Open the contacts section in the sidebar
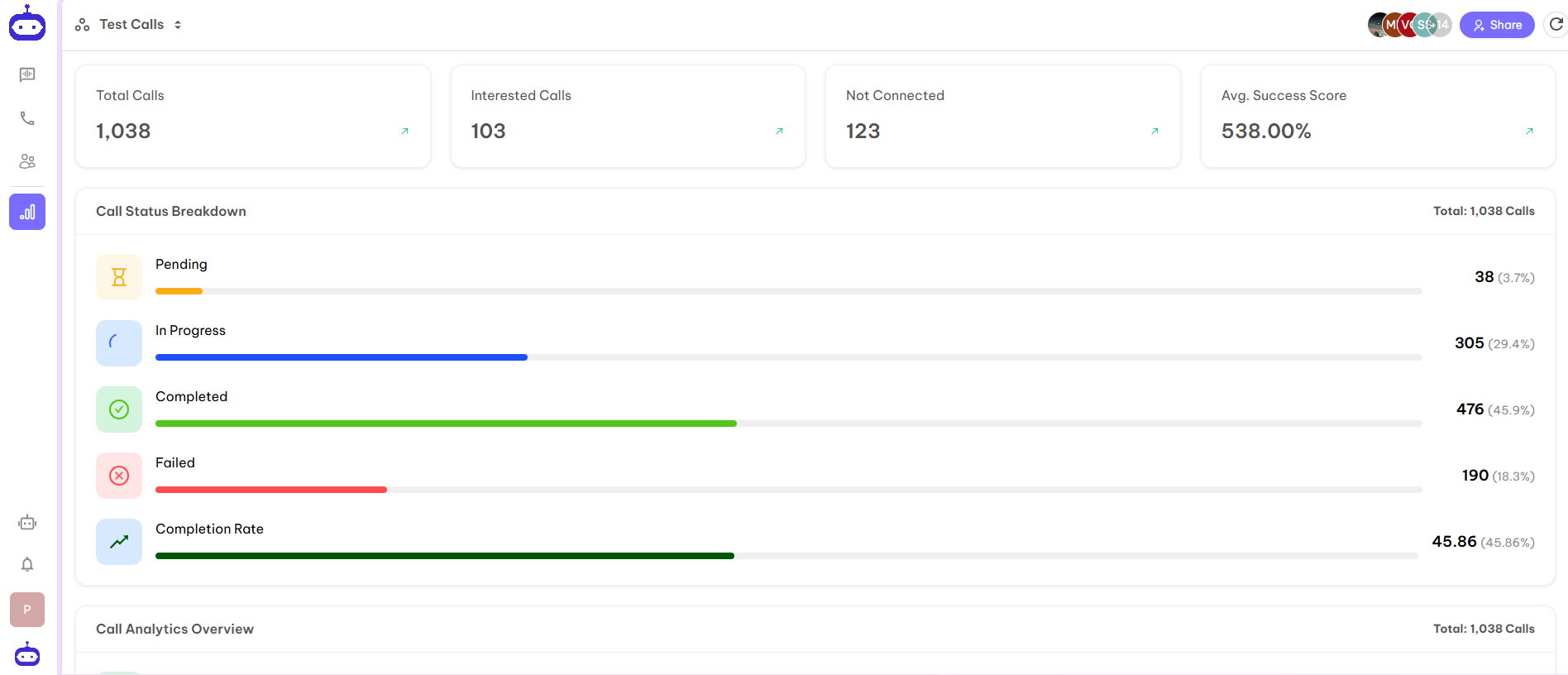The width and height of the screenshot is (1568, 675). (27, 160)
